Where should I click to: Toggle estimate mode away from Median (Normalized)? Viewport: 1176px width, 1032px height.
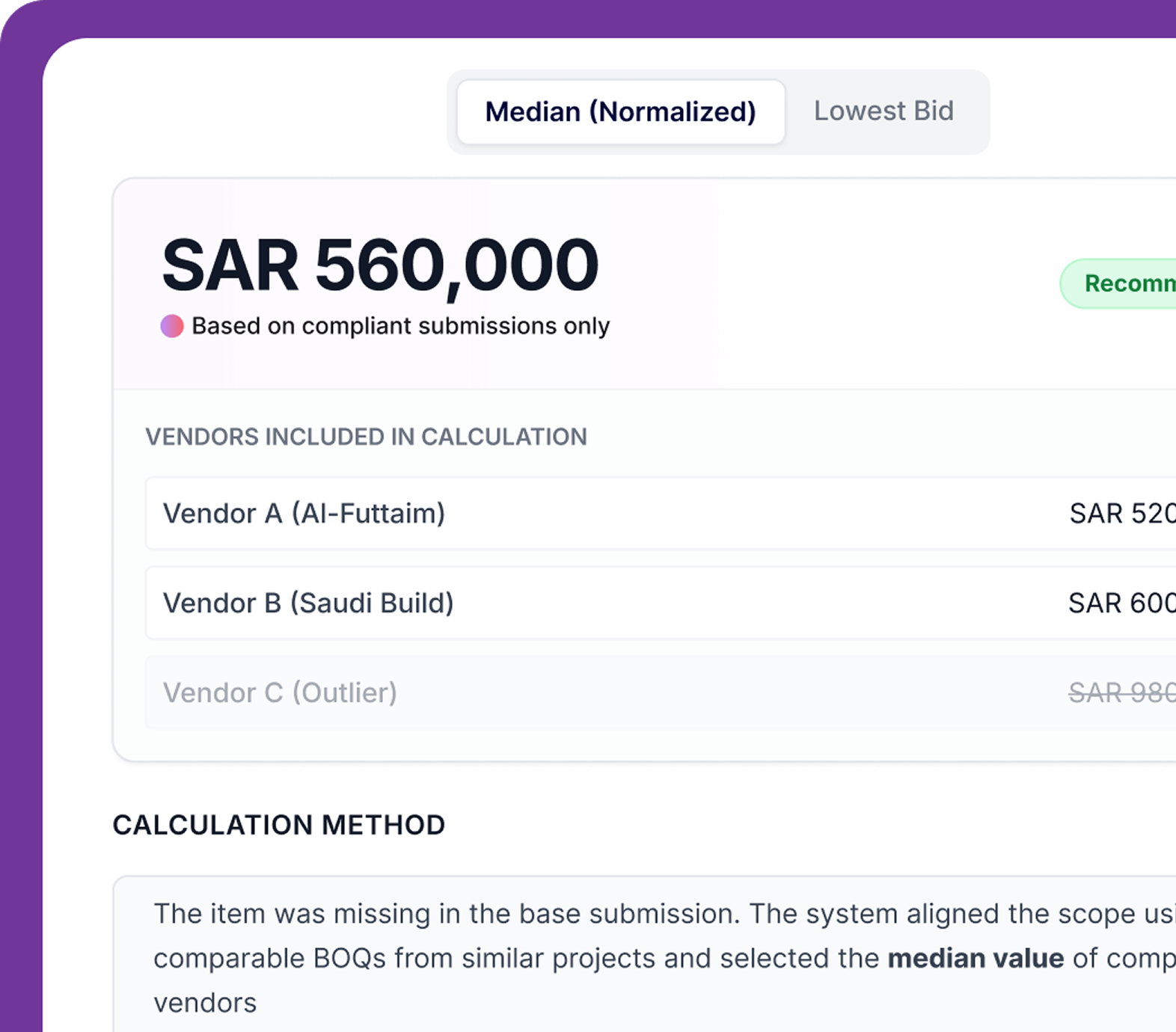pos(884,111)
